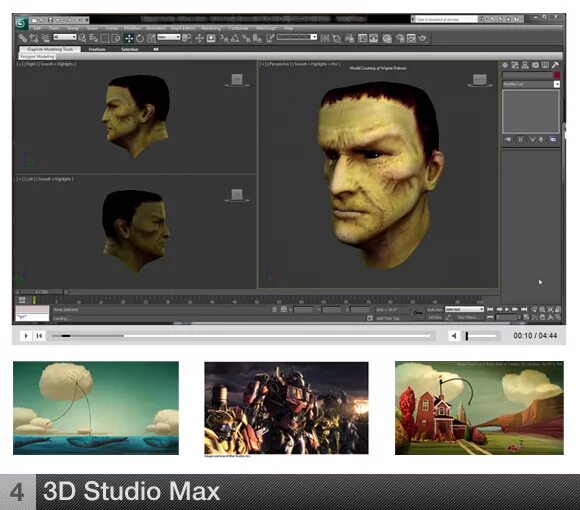Click the Configure Modifier Sets icon
This screenshot has width=580, height=510.
tap(553, 139)
